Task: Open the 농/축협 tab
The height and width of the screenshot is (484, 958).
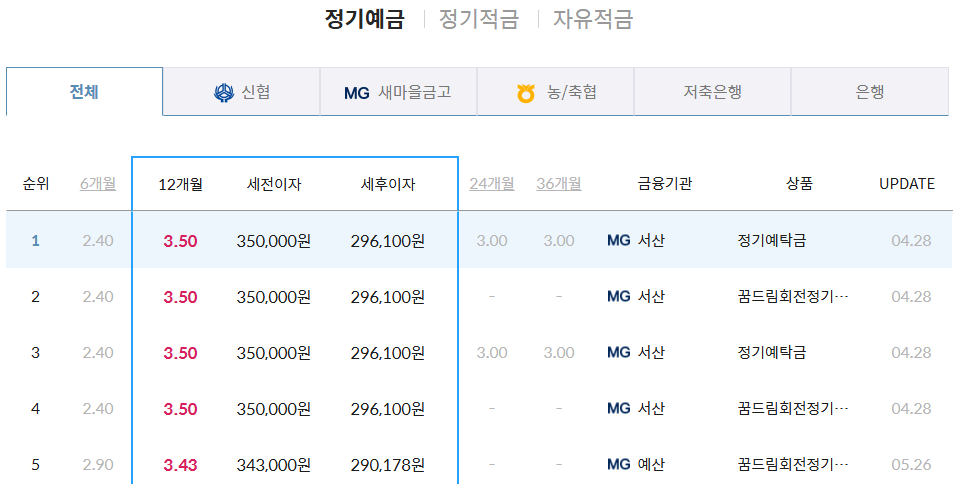Action: click(555, 92)
